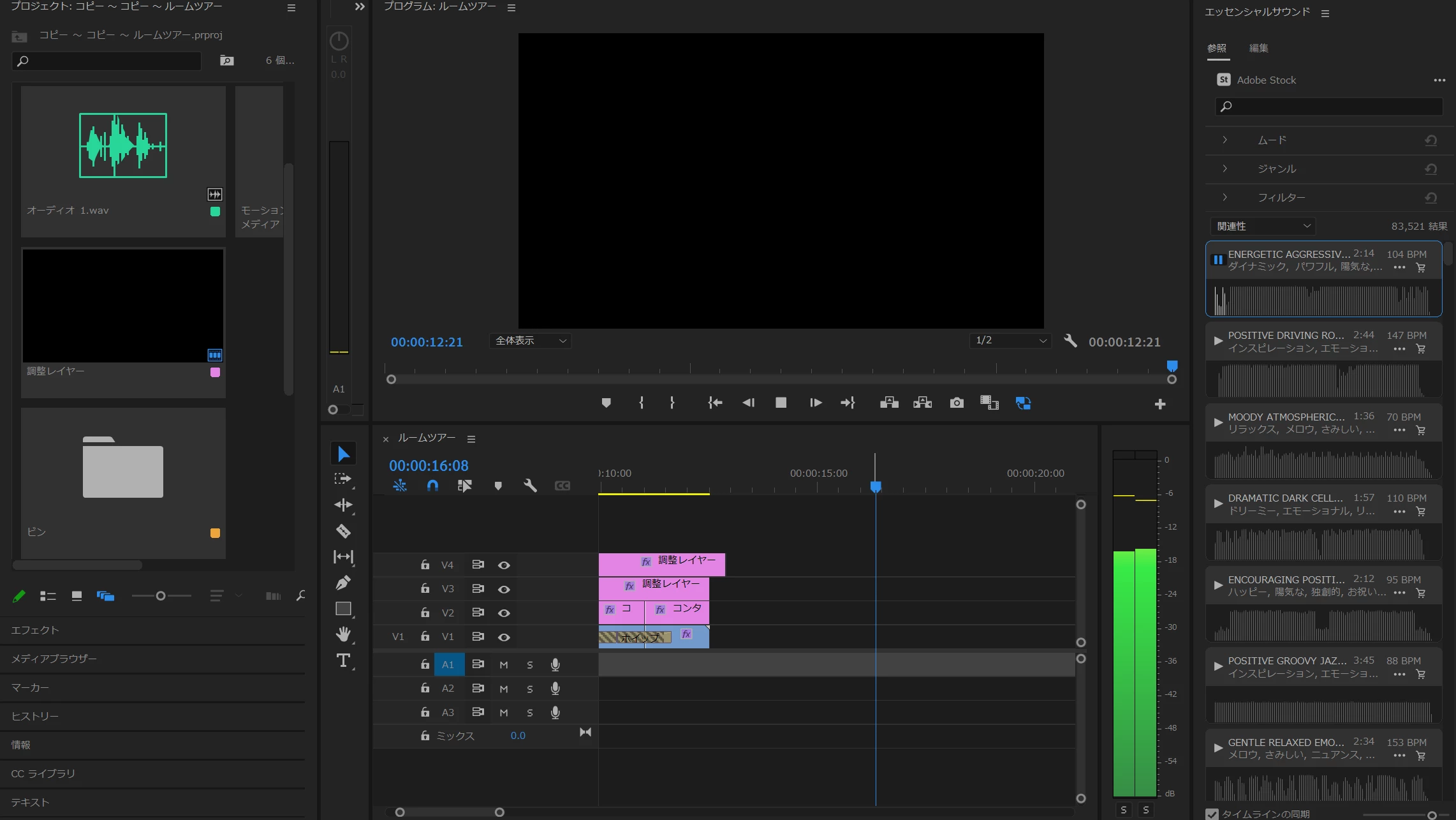The height and width of the screenshot is (820, 1456).
Task: Mute the A2 audio track
Action: coord(503,689)
